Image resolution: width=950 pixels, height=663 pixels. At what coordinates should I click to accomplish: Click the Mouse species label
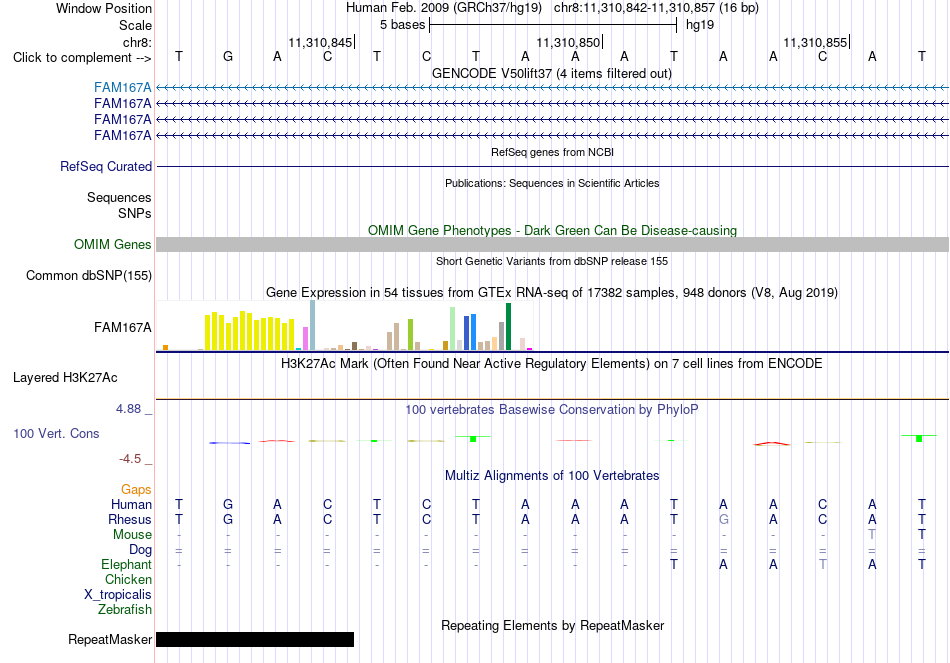point(132,535)
